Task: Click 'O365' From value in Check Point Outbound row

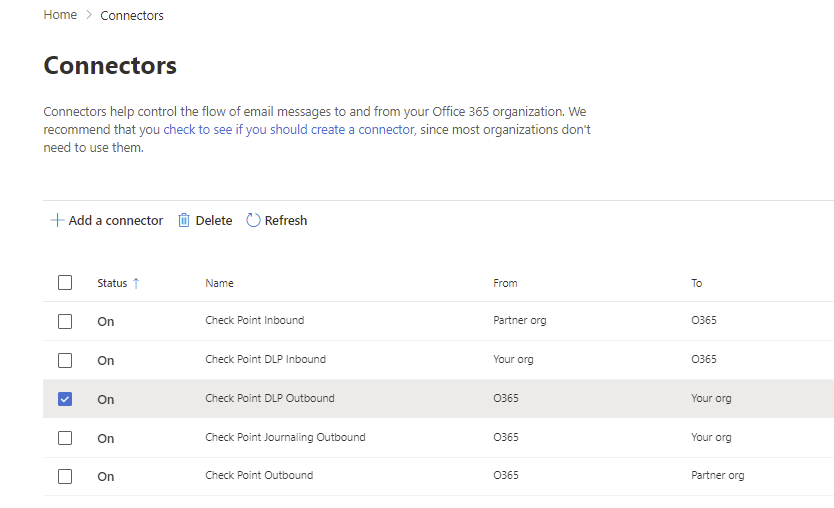Action: coord(506,476)
